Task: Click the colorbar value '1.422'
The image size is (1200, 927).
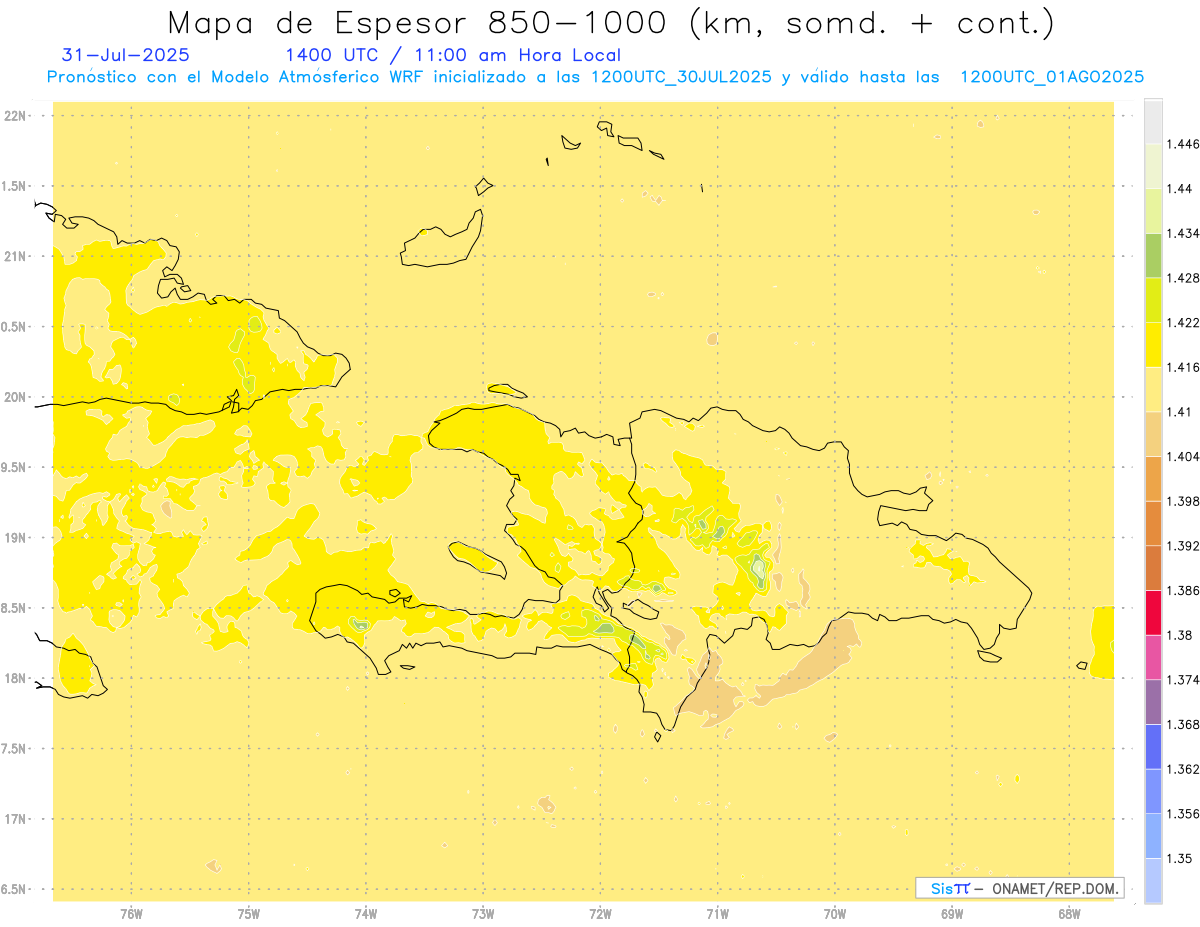Action: coord(1184,322)
